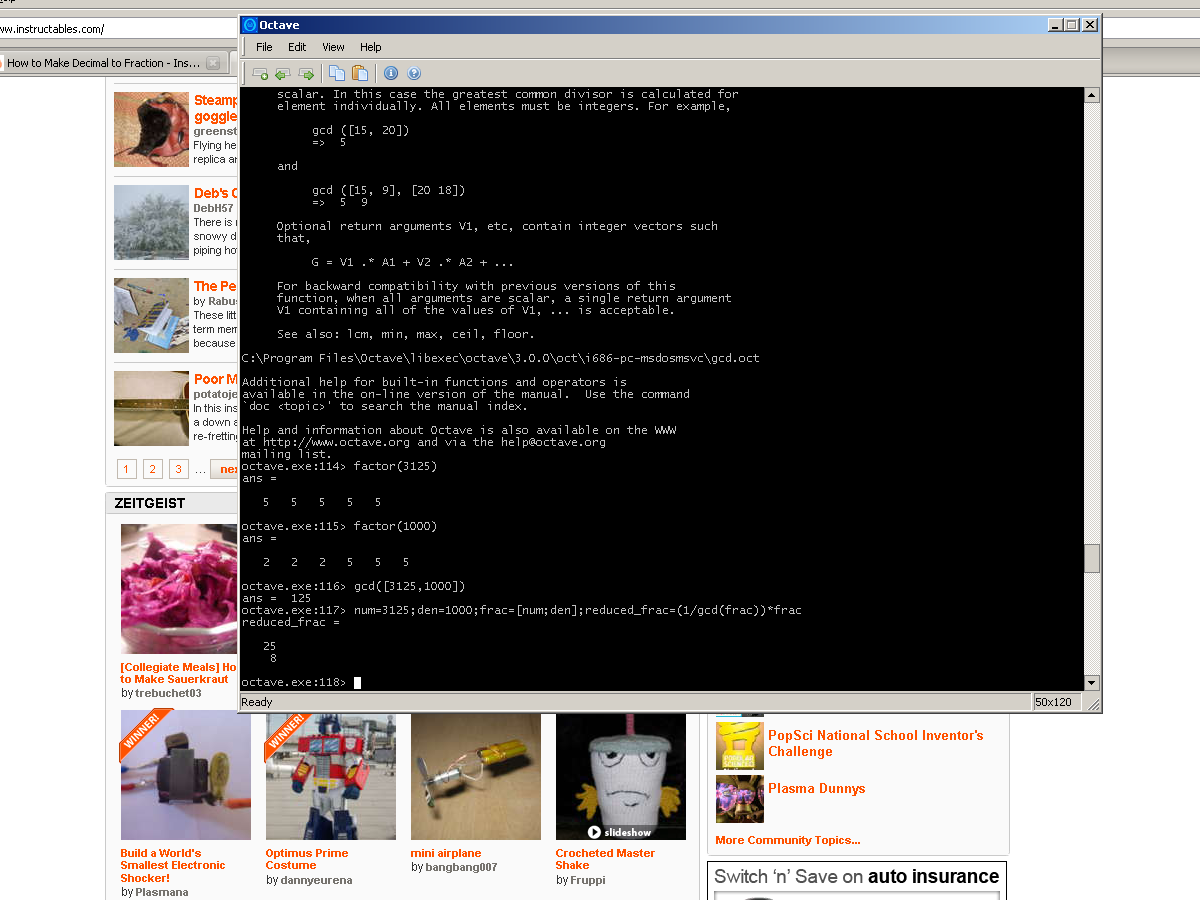This screenshot has width=1200, height=900.
Task: Click the blue info icon in Octave's toolbar
Action: pos(390,73)
